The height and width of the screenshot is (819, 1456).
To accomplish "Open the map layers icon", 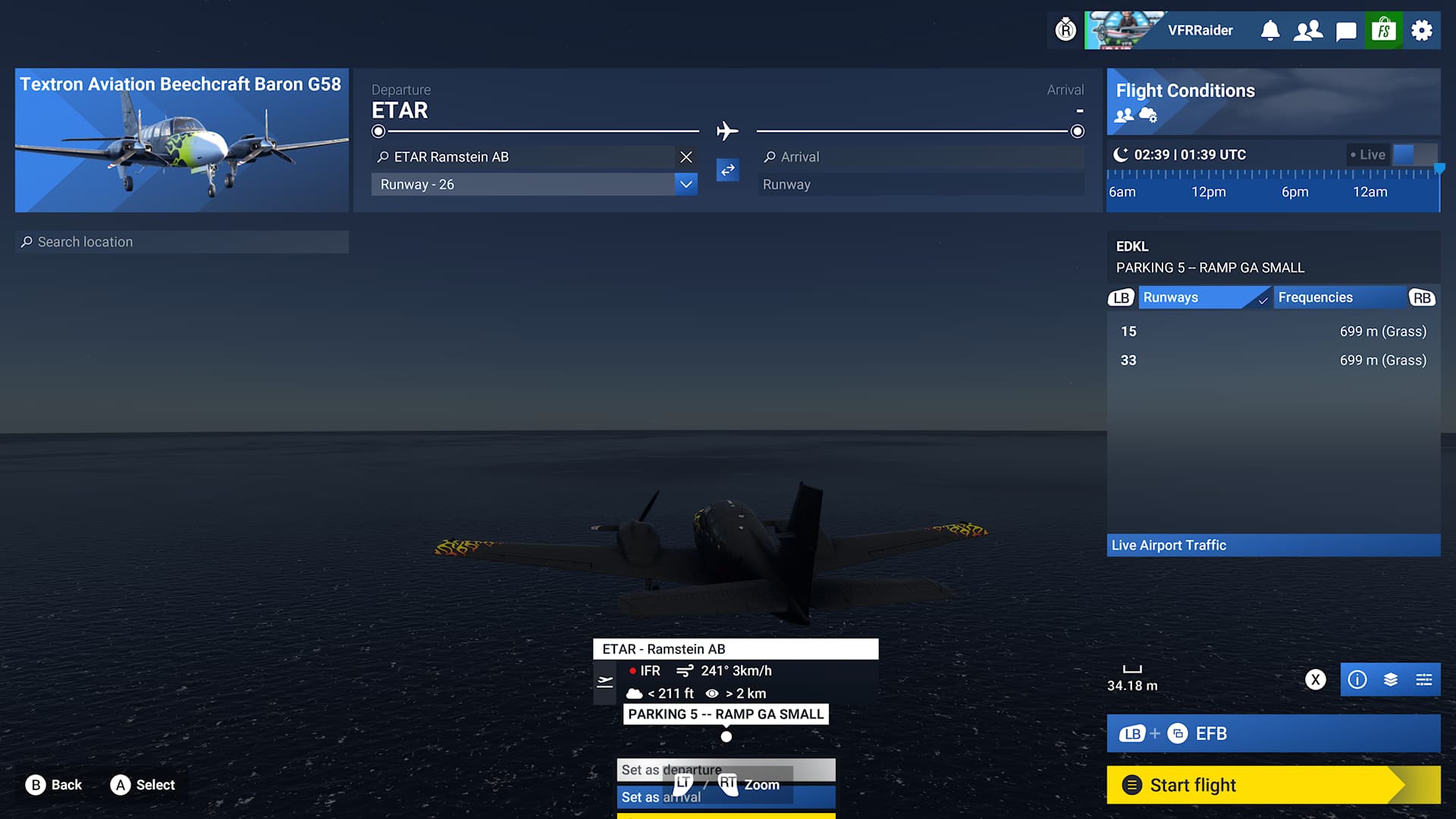I will pyautogui.click(x=1391, y=679).
